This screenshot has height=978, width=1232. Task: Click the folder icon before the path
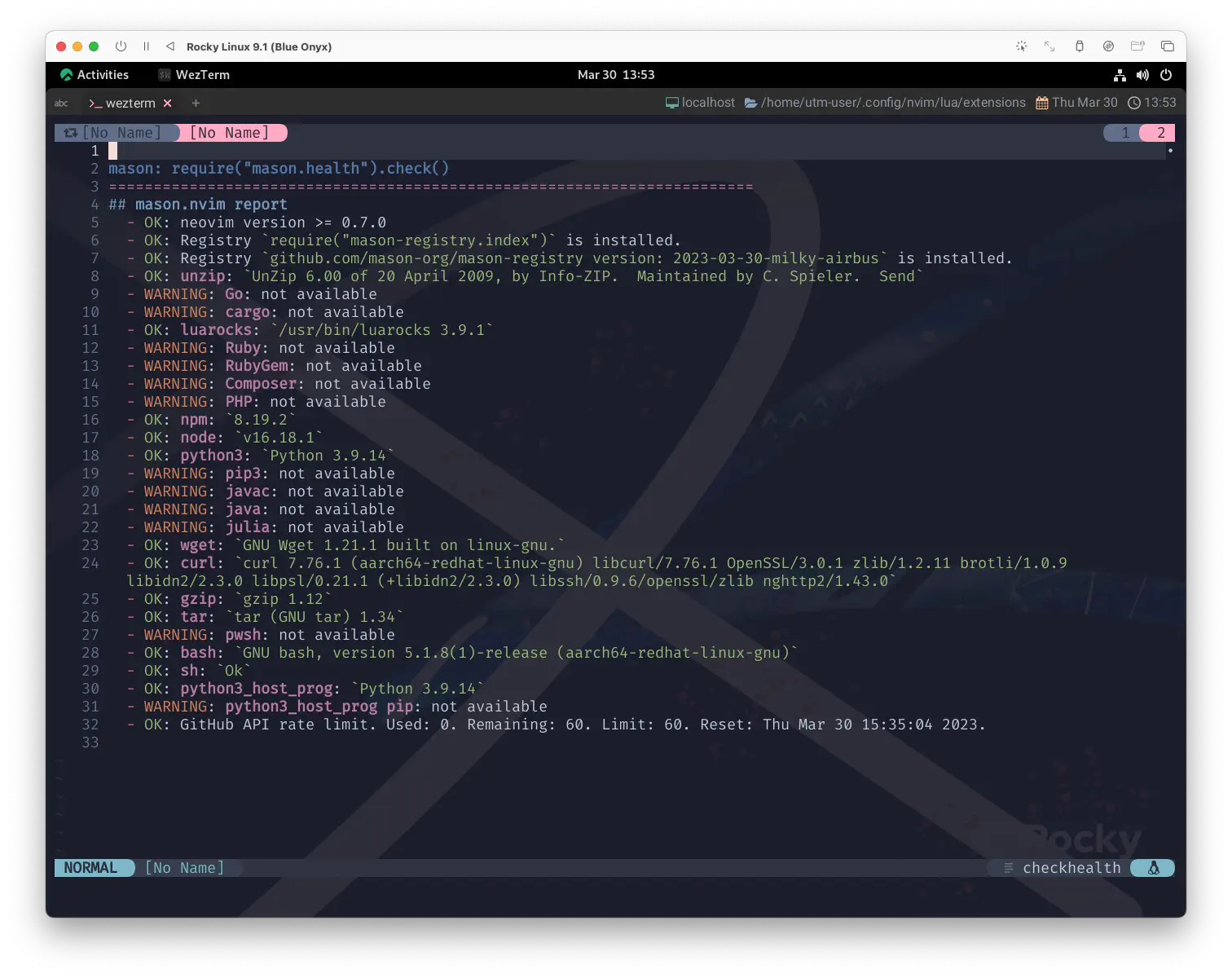[751, 103]
